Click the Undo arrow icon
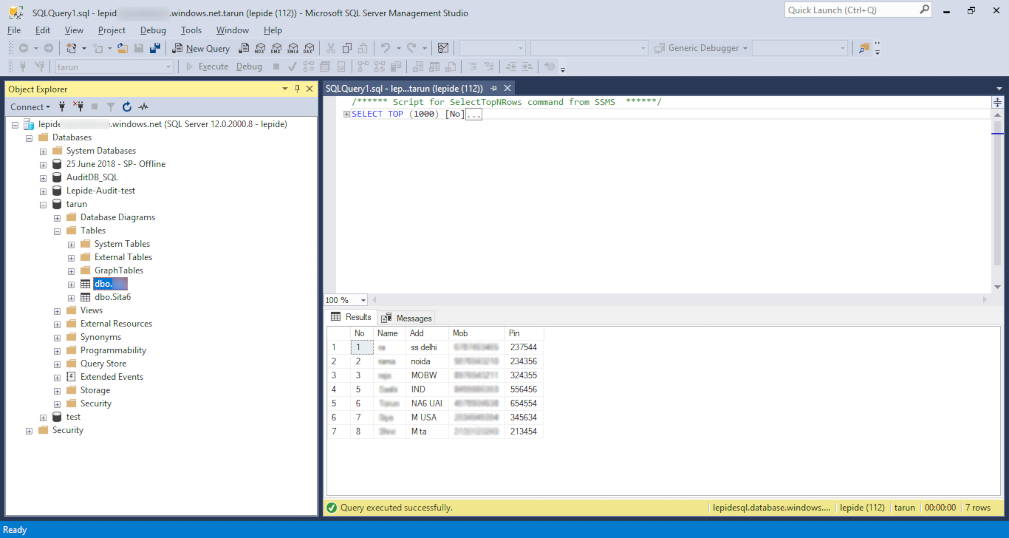 click(385, 48)
